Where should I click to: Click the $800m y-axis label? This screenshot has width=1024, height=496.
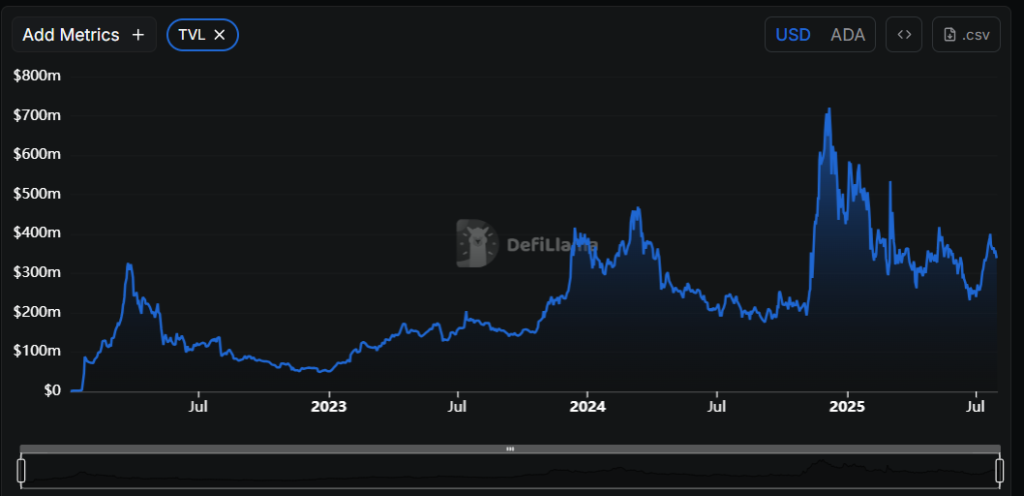37,76
